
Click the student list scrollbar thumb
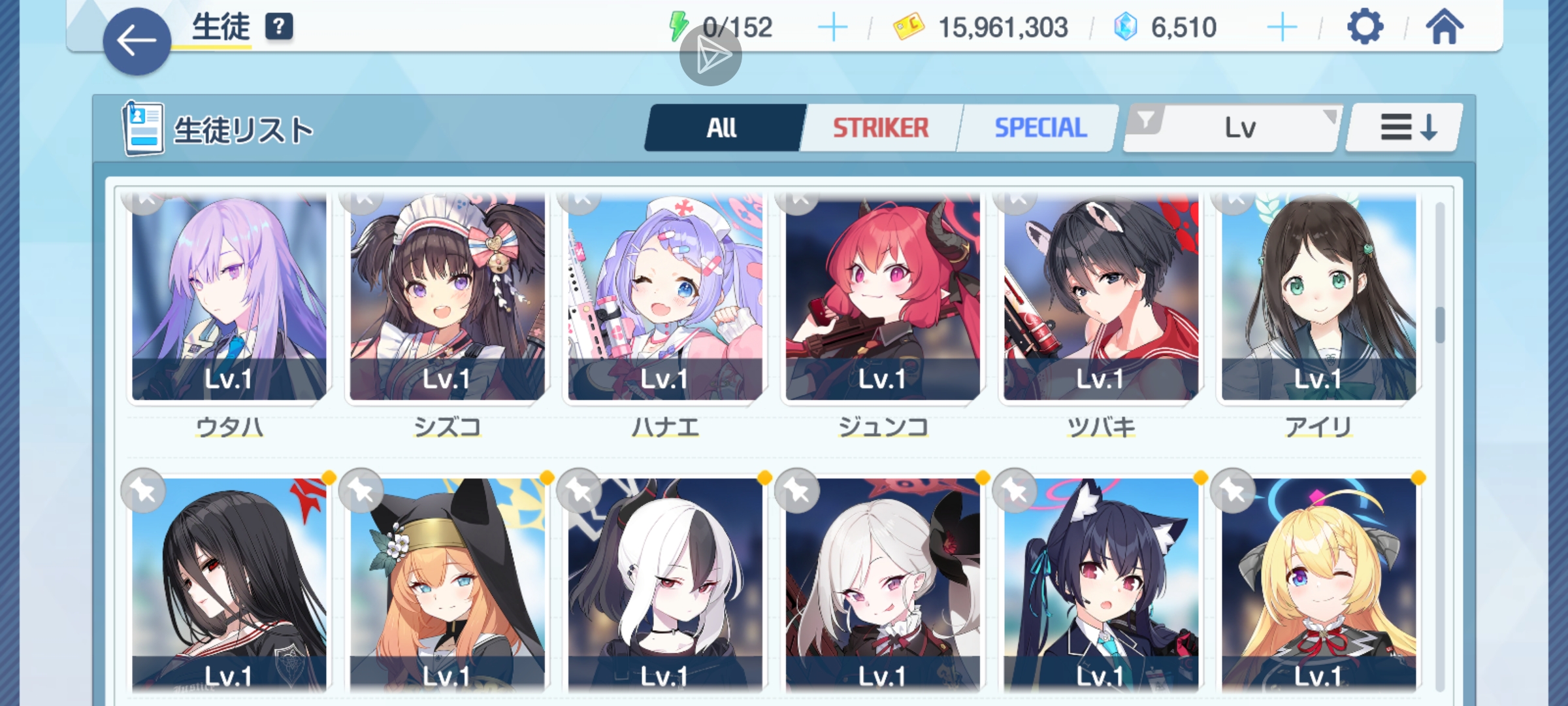1440,324
